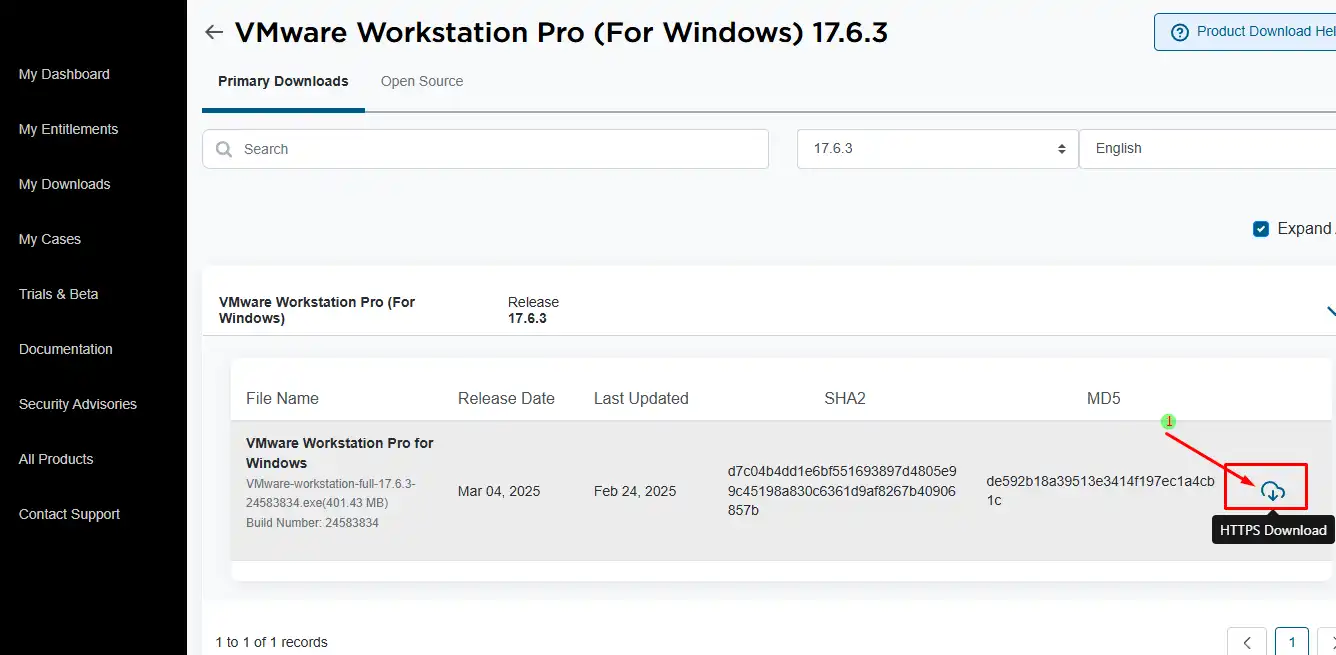Open the English language dropdown
Screen dimensions: 1336x655
(x=1205, y=149)
